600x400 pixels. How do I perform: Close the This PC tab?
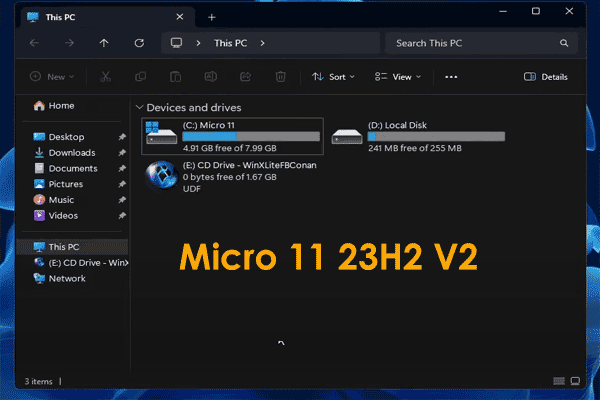pyautogui.click(x=179, y=17)
